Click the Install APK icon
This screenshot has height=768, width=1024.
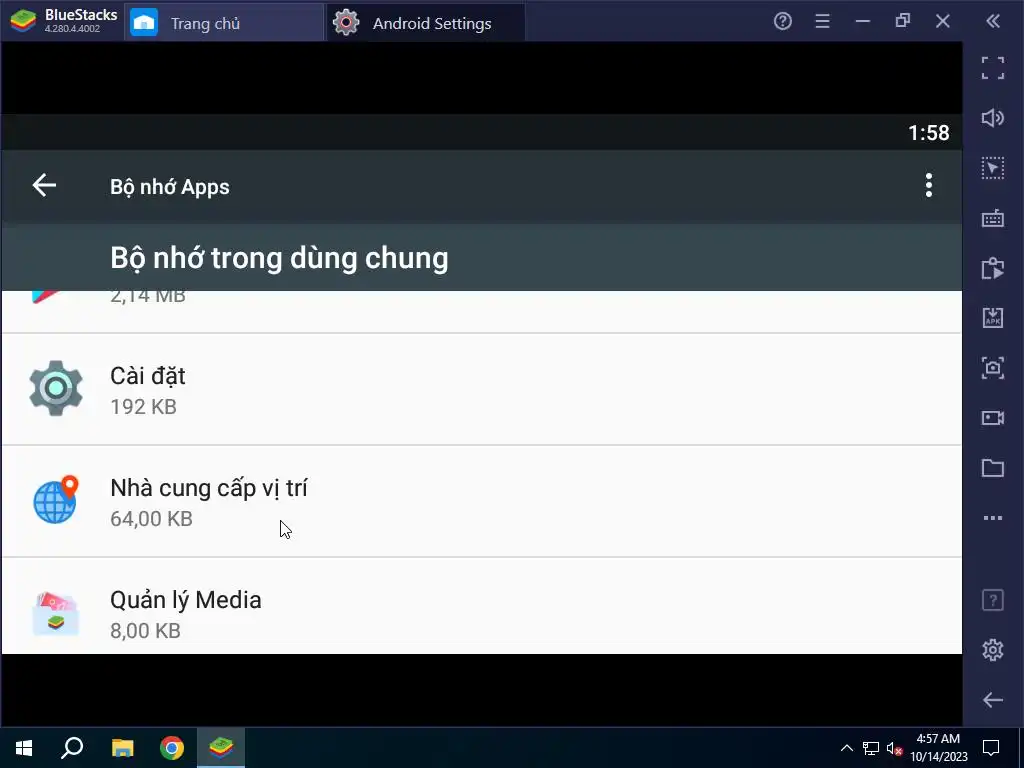[x=993, y=318]
